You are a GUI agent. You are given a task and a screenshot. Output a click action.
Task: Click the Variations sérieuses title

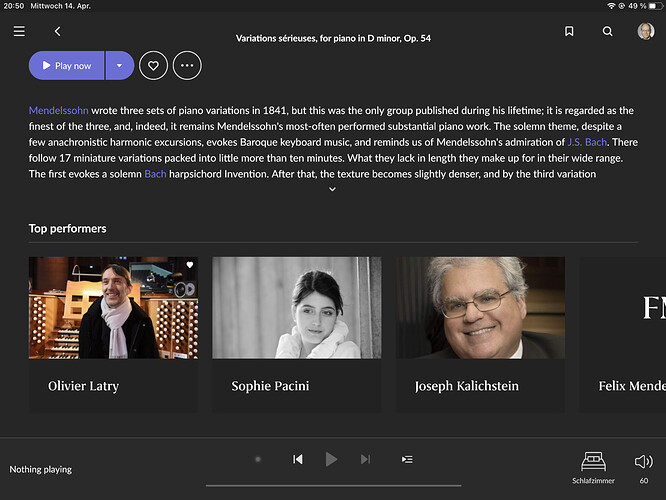coord(333,38)
